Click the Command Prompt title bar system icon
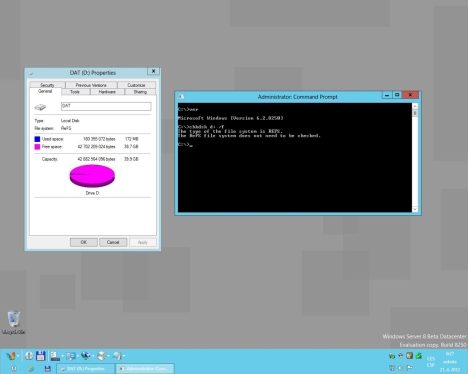 (x=181, y=97)
